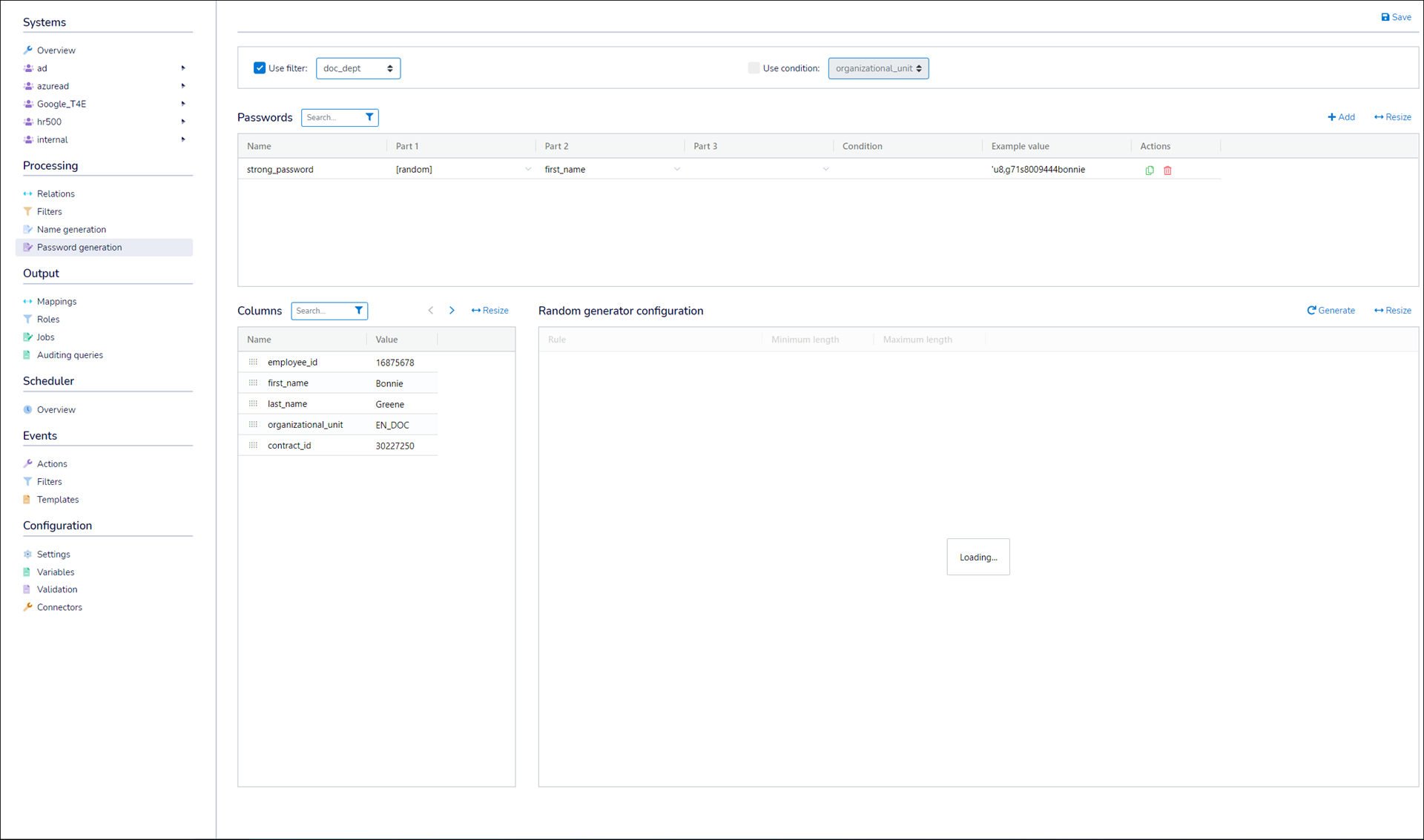Open Name generation in the sidebar

(x=71, y=229)
